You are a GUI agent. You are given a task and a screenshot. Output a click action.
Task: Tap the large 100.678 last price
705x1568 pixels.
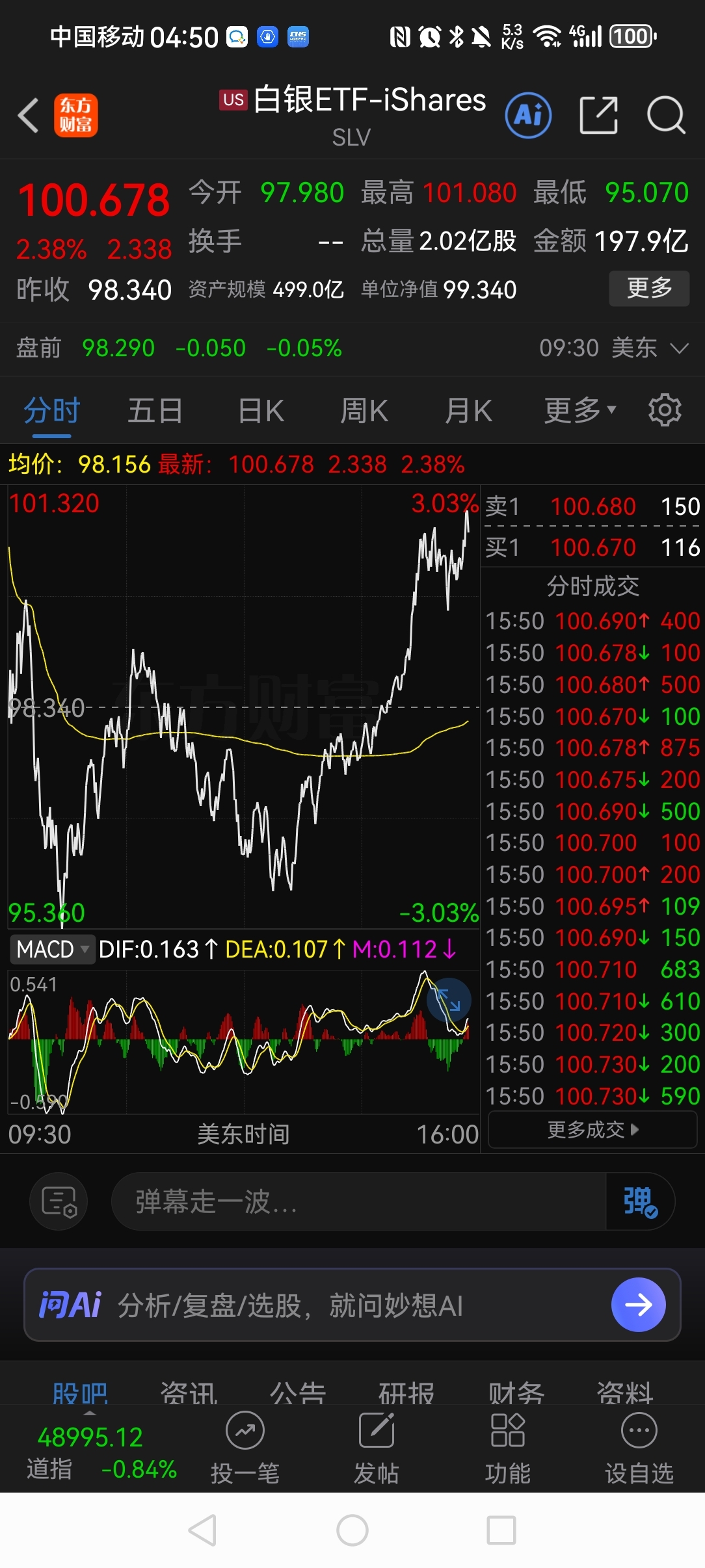coord(94,200)
